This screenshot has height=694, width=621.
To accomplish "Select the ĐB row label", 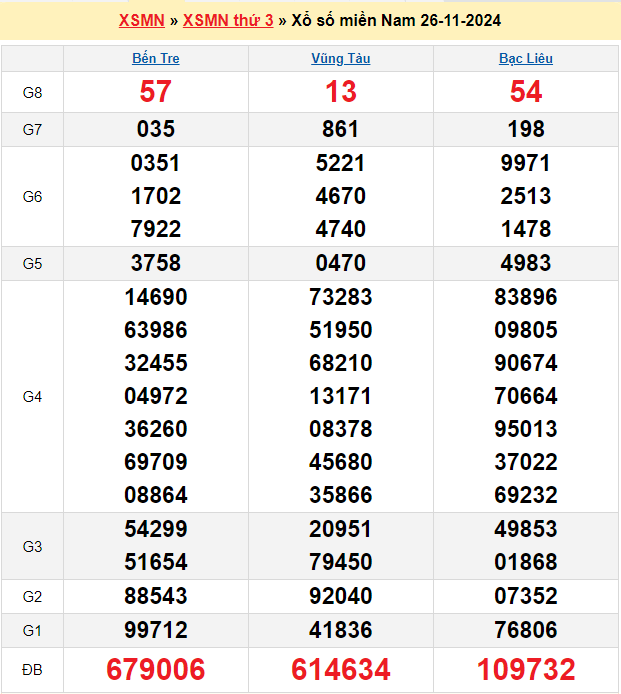I will point(32,669).
